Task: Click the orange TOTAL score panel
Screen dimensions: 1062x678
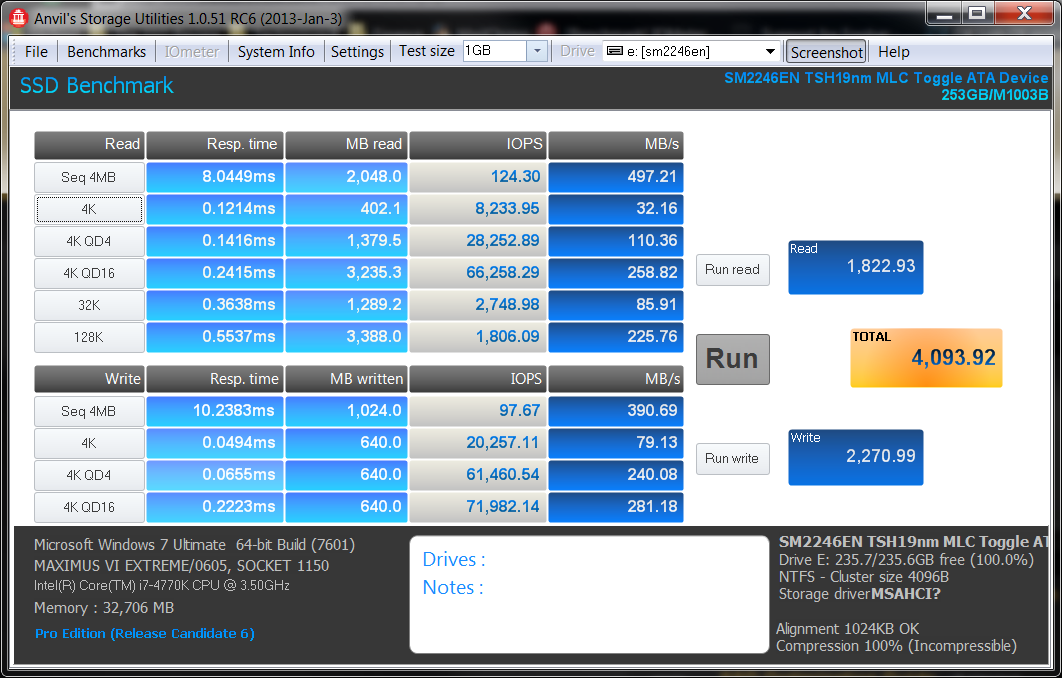Action: click(x=925, y=358)
